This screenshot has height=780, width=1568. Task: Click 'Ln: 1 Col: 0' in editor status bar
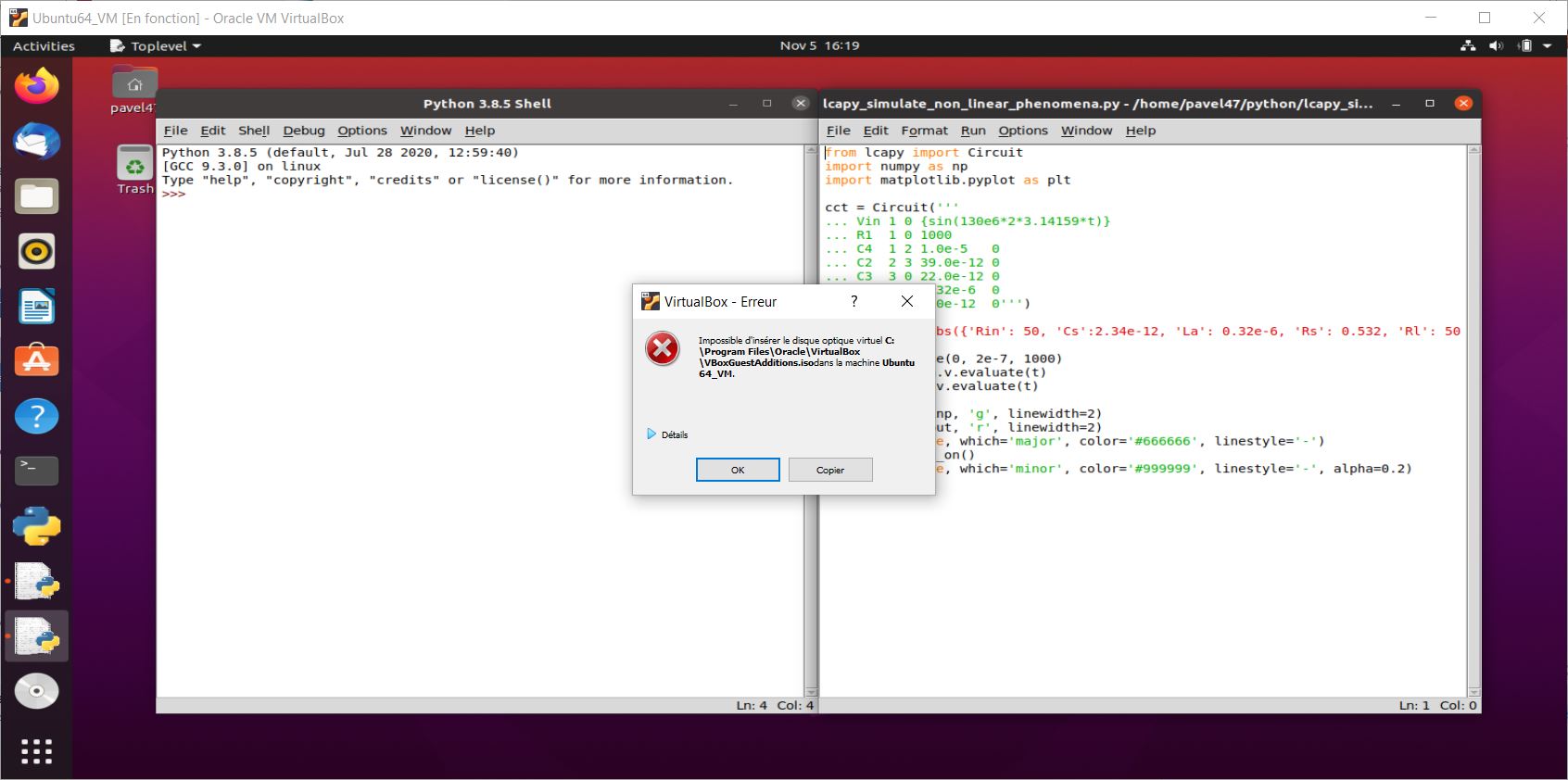pos(1437,705)
